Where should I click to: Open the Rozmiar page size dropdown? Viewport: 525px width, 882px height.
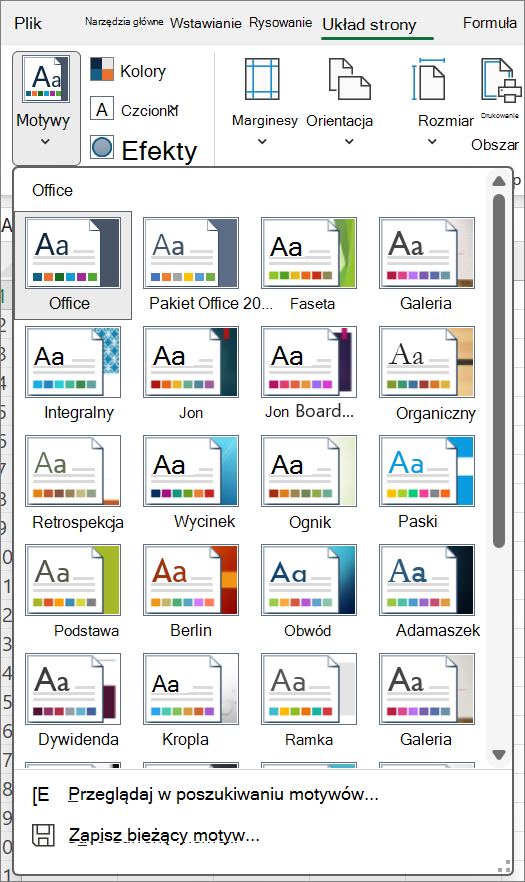(445, 102)
